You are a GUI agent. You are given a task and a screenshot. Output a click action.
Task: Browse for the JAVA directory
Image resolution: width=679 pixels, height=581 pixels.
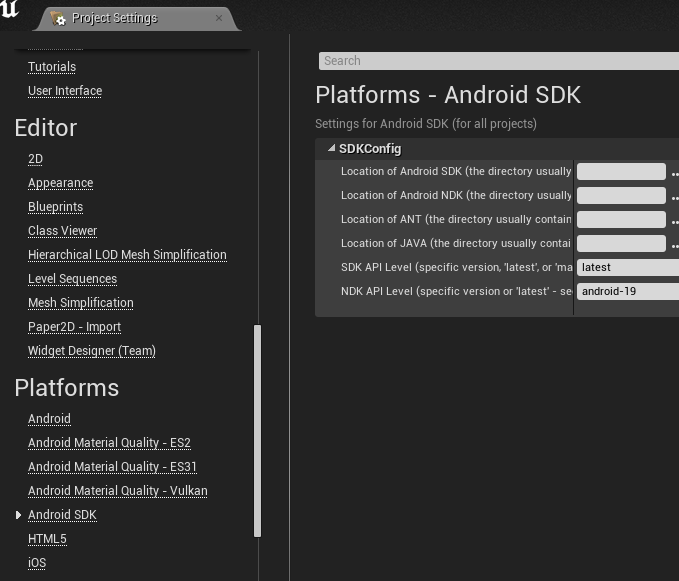pos(675,245)
